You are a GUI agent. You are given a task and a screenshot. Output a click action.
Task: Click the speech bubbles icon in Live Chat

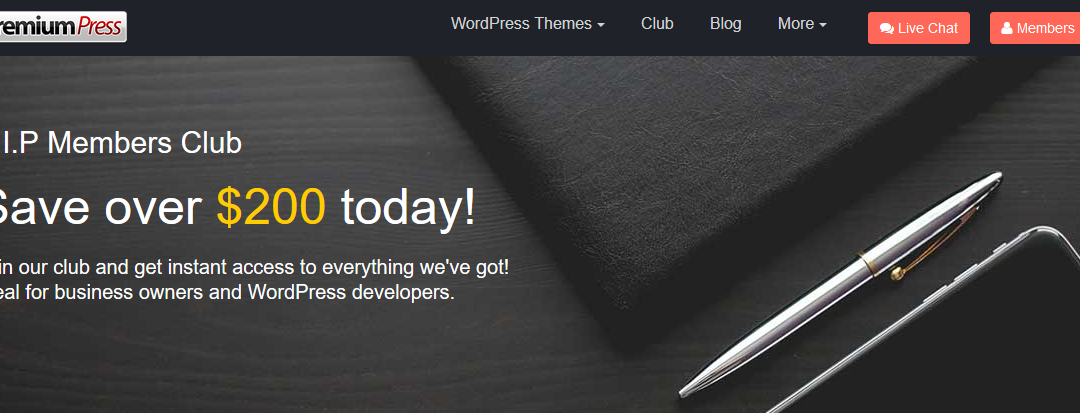(887, 29)
